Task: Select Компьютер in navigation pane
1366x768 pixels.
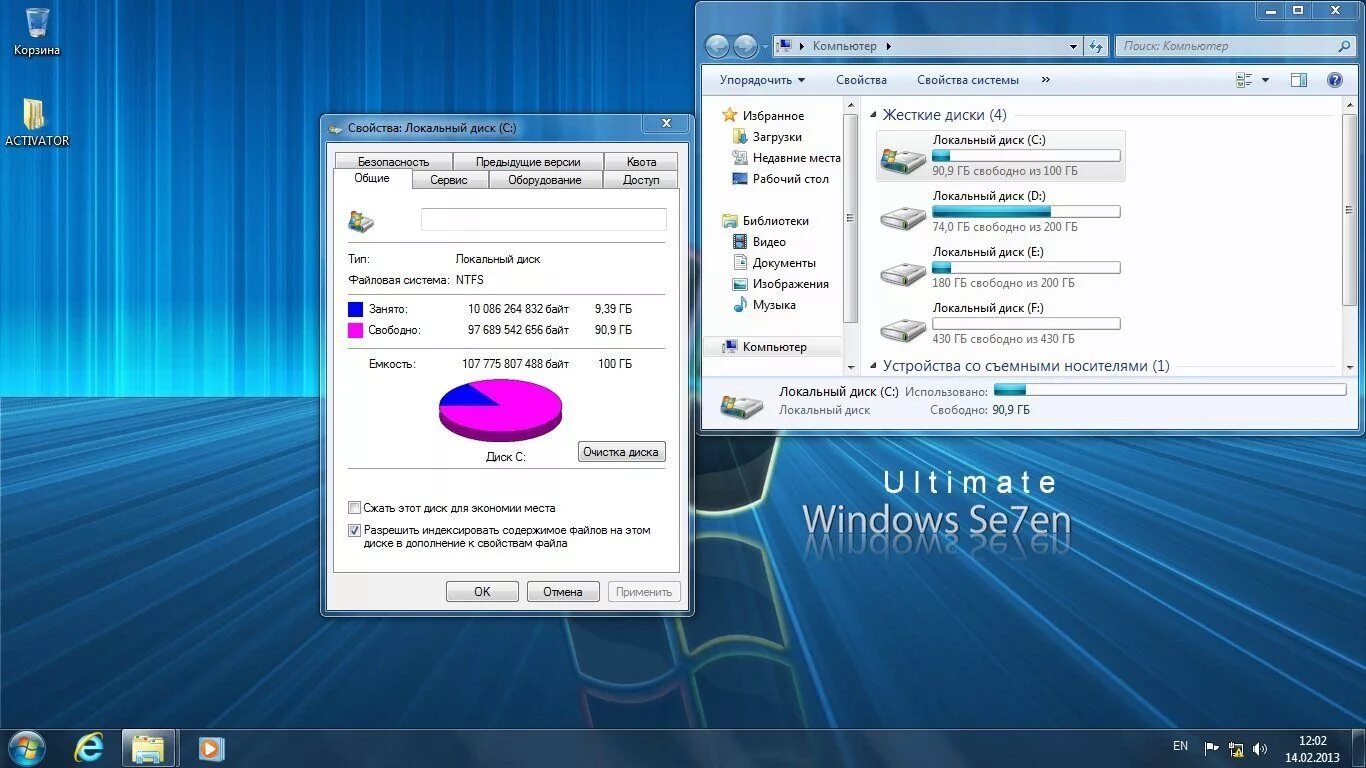Action: click(x=774, y=347)
